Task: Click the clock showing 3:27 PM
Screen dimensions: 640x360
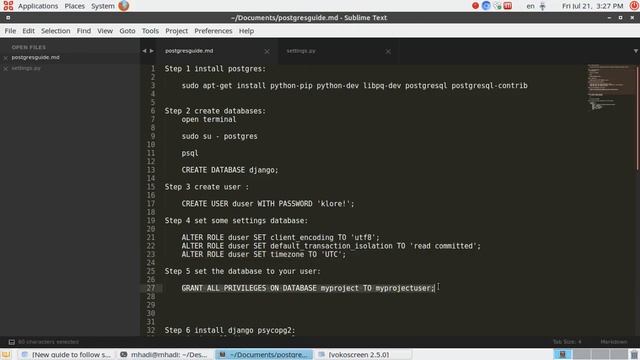Action: tap(592, 6)
